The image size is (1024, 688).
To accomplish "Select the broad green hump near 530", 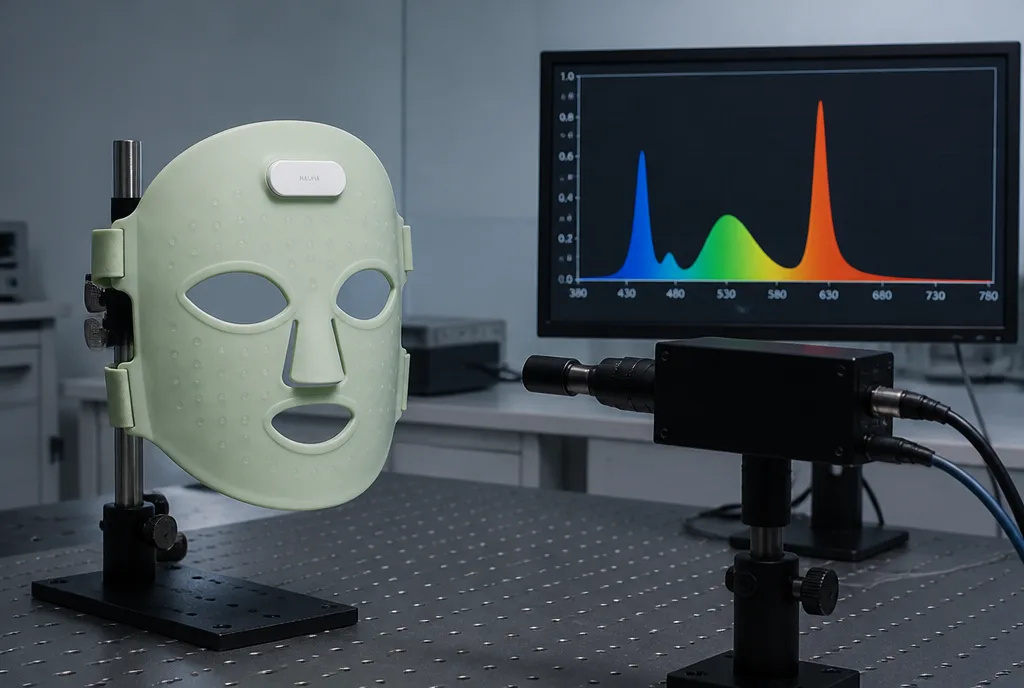I will click(728, 251).
